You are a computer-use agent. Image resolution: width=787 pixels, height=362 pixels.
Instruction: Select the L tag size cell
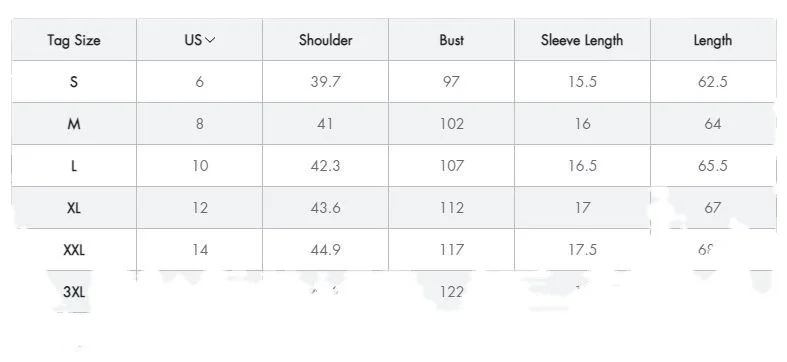74,166
